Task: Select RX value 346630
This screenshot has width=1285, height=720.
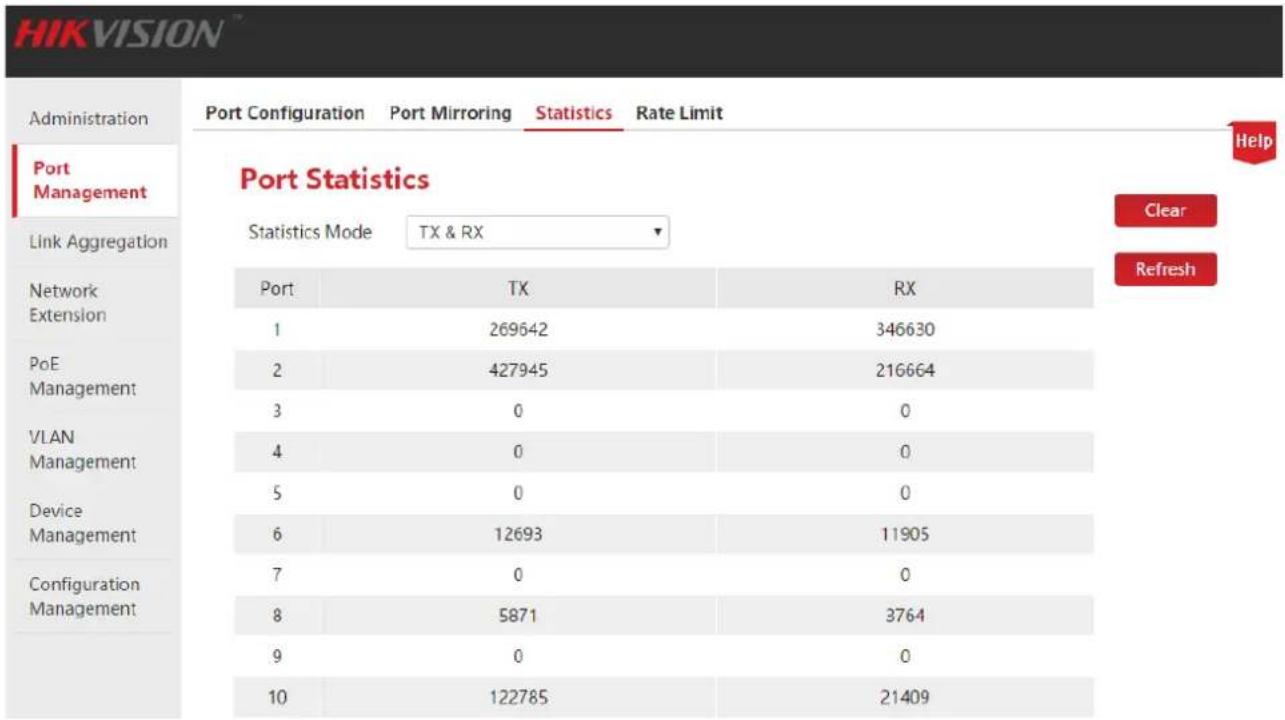Action: (x=905, y=329)
